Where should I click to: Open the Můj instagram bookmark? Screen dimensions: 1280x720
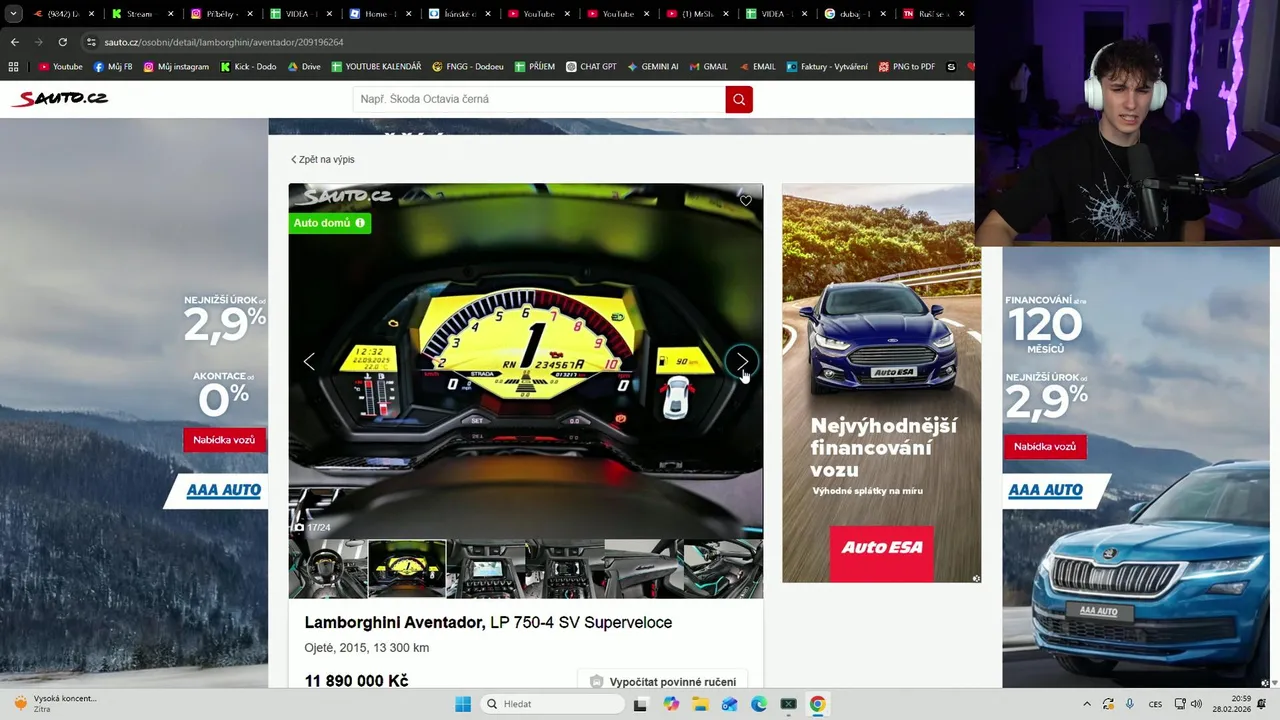[x=176, y=67]
